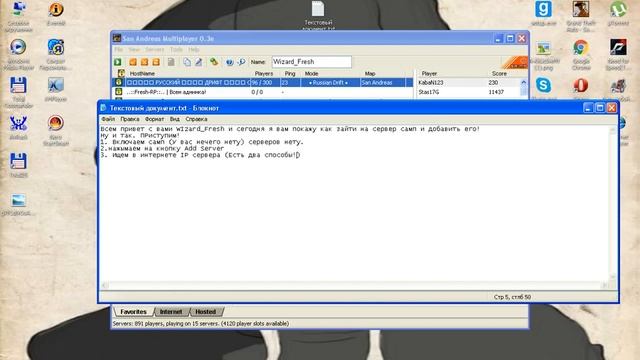This screenshot has height=360, width=640.
Task: Click the magnifier icon beside Name label
Action: click(241, 62)
